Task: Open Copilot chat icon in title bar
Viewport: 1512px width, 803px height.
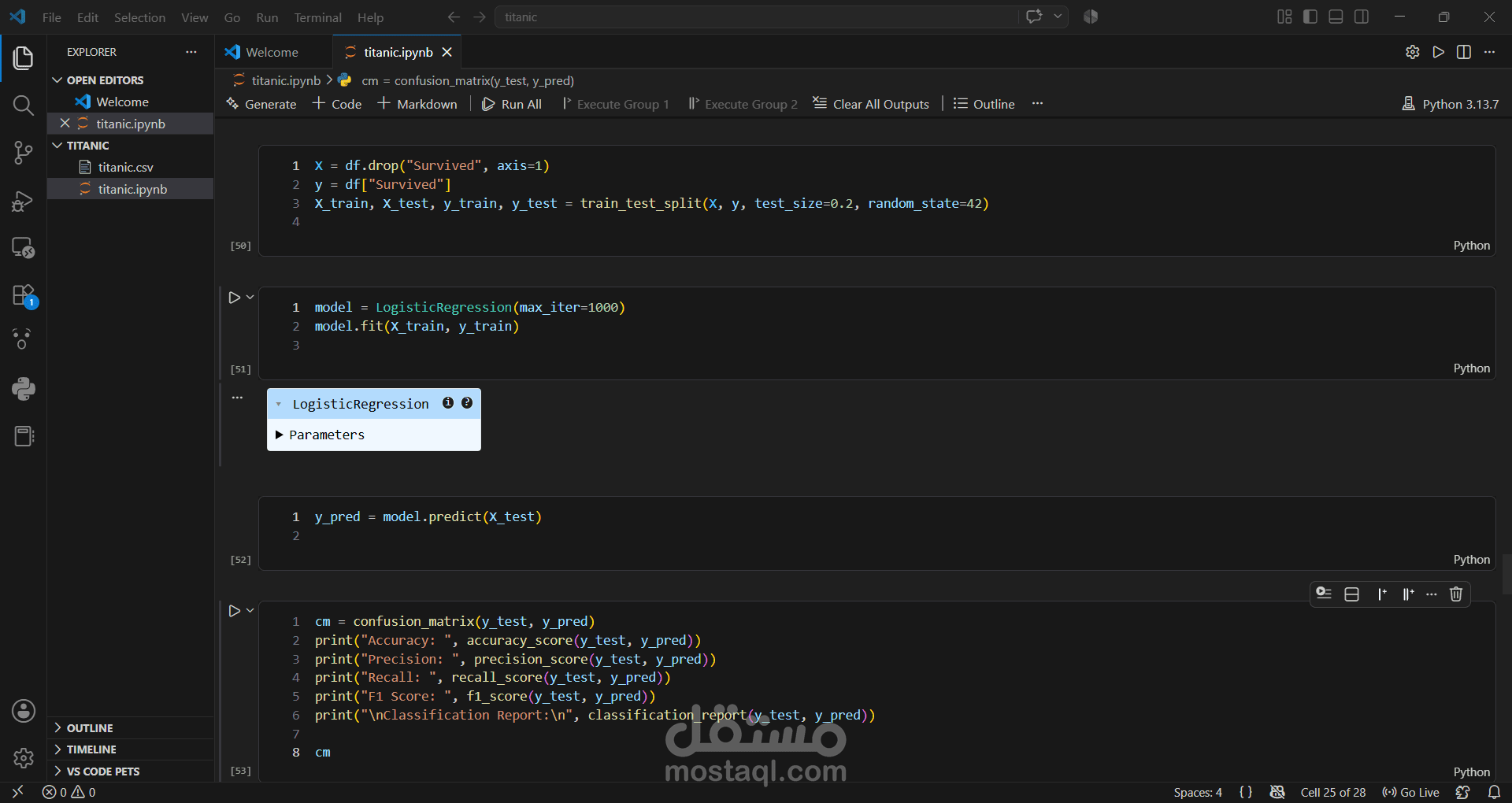Action: pos(1034,17)
